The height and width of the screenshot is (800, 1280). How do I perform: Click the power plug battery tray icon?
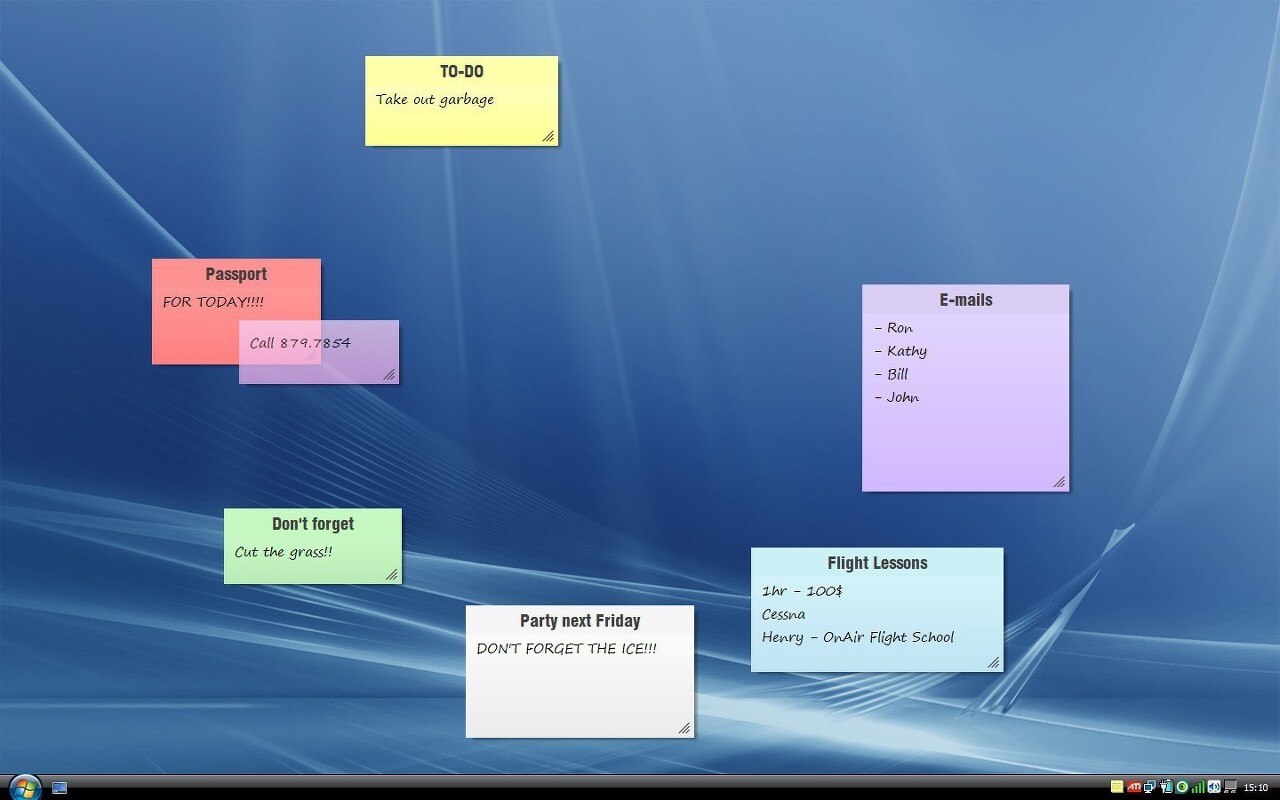pyautogui.click(x=1166, y=787)
